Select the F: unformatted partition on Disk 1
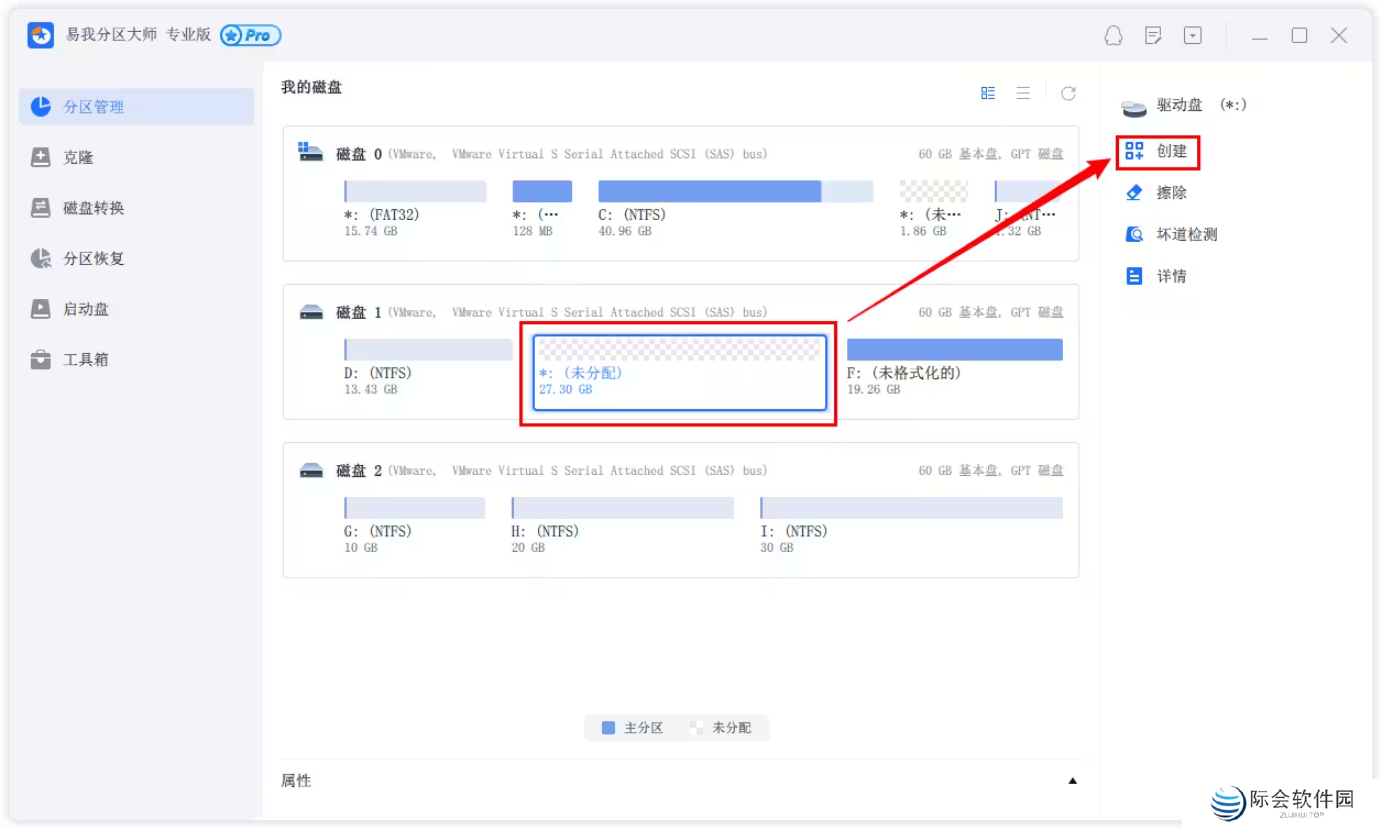The height and width of the screenshot is (829, 1382). [x=954, y=350]
